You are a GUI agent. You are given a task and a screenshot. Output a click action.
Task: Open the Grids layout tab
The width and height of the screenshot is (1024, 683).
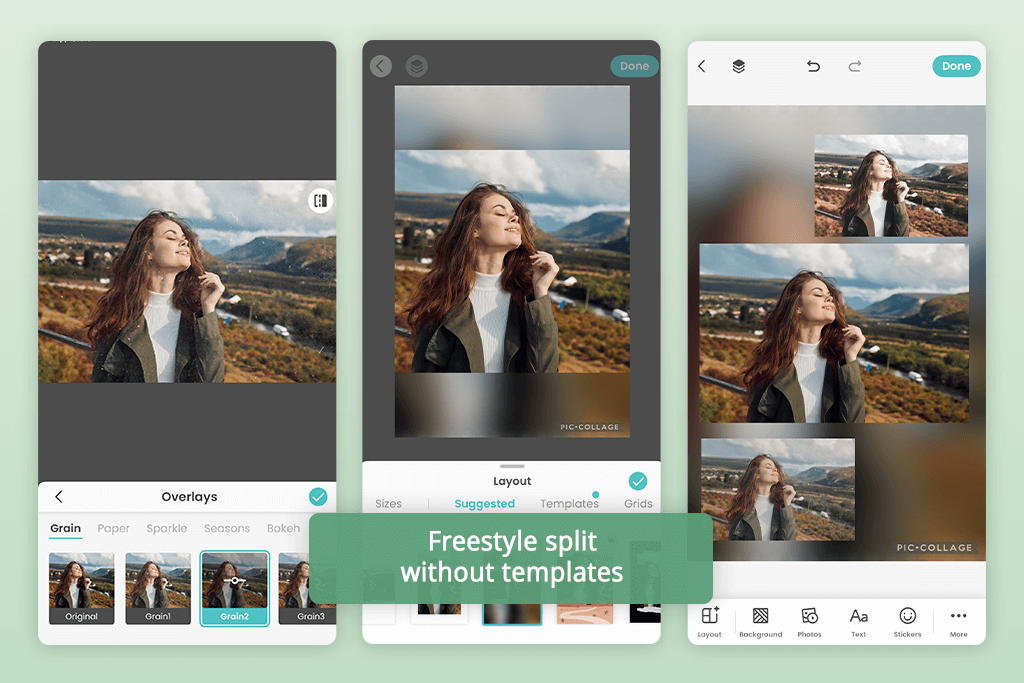click(x=638, y=503)
